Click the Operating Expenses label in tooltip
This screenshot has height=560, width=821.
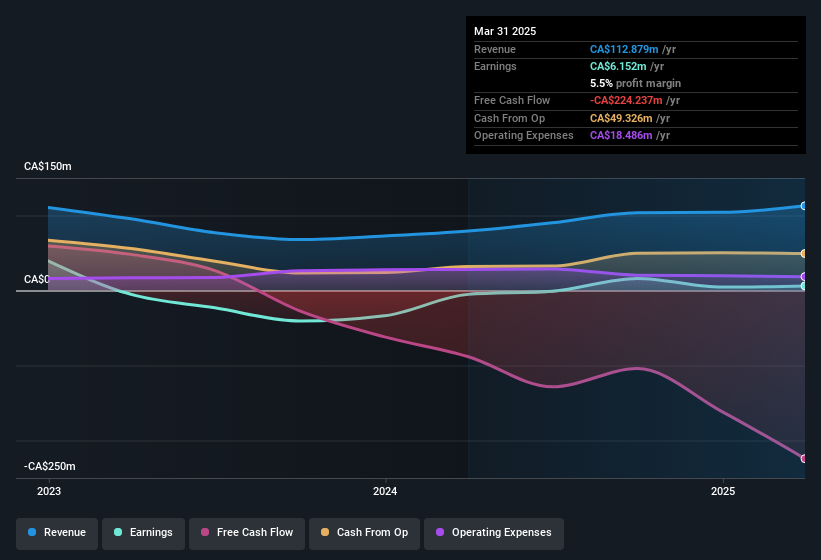coord(524,136)
